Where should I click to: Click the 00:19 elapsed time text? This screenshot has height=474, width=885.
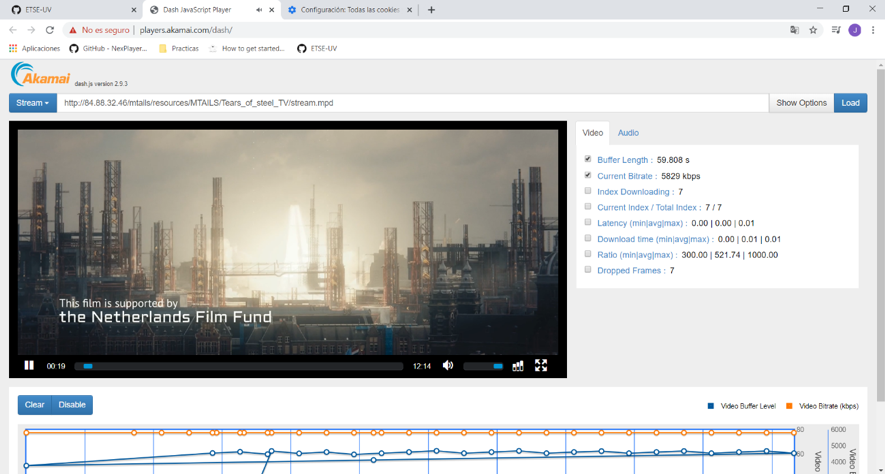(x=56, y=366)
